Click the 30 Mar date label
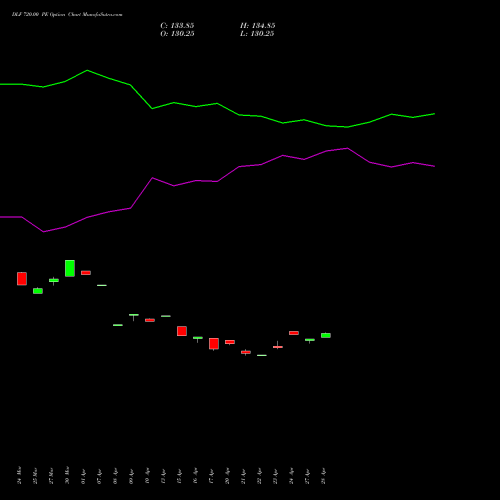The image size is (500, 500). click(67, 475)
